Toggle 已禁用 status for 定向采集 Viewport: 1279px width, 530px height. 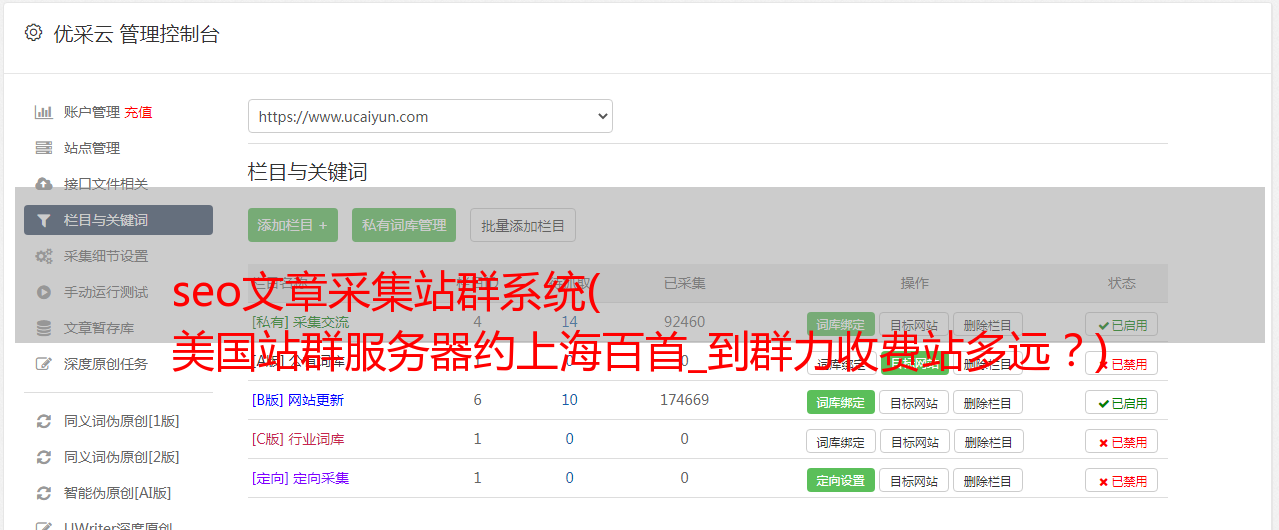(1122, 480)
